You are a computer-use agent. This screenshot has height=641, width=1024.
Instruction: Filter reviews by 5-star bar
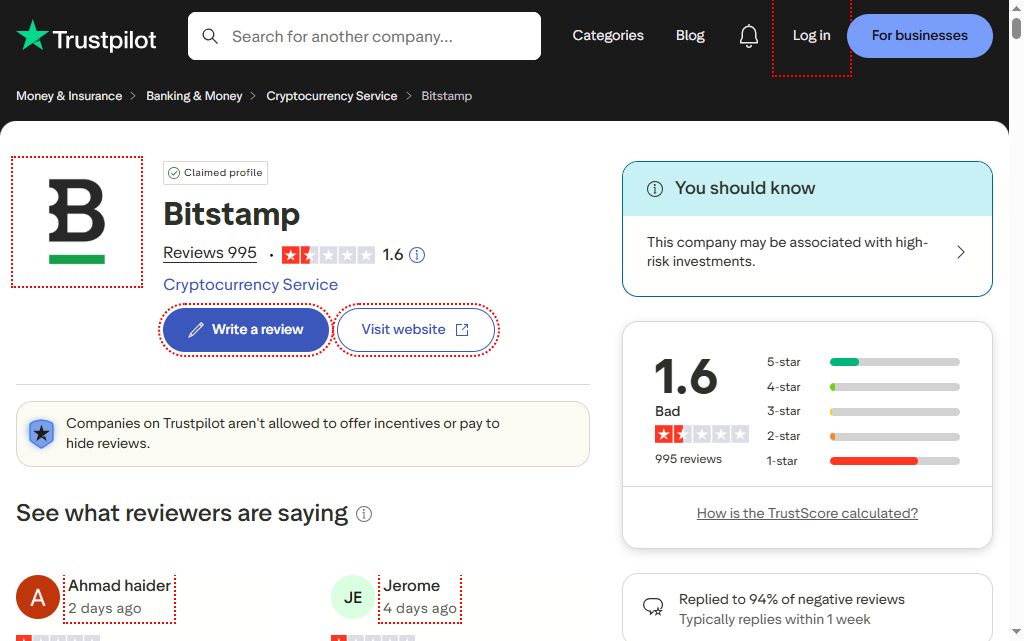894,362
